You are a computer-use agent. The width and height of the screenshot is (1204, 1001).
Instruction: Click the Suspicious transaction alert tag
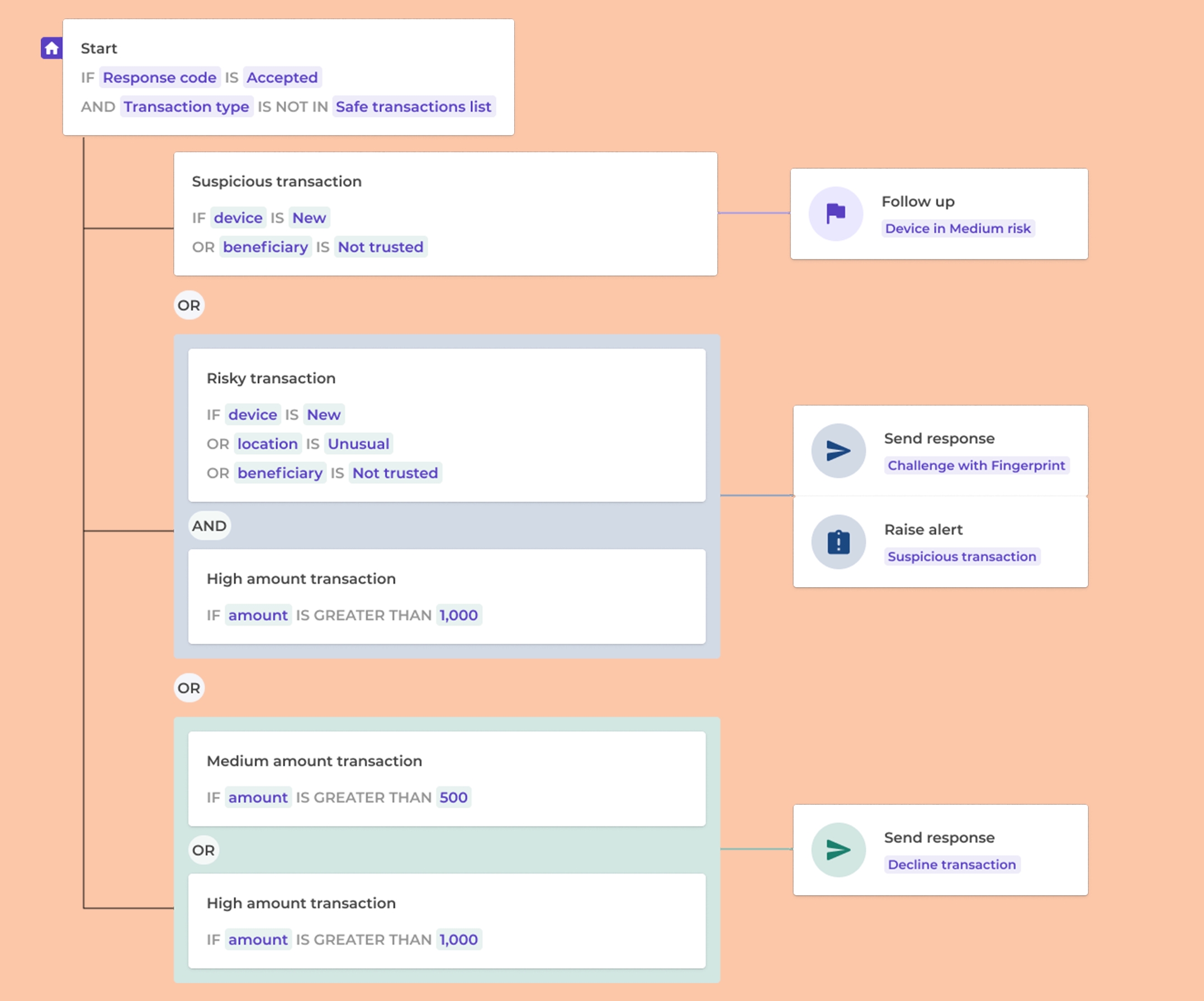pyautogui.click(x=961, y=556)
